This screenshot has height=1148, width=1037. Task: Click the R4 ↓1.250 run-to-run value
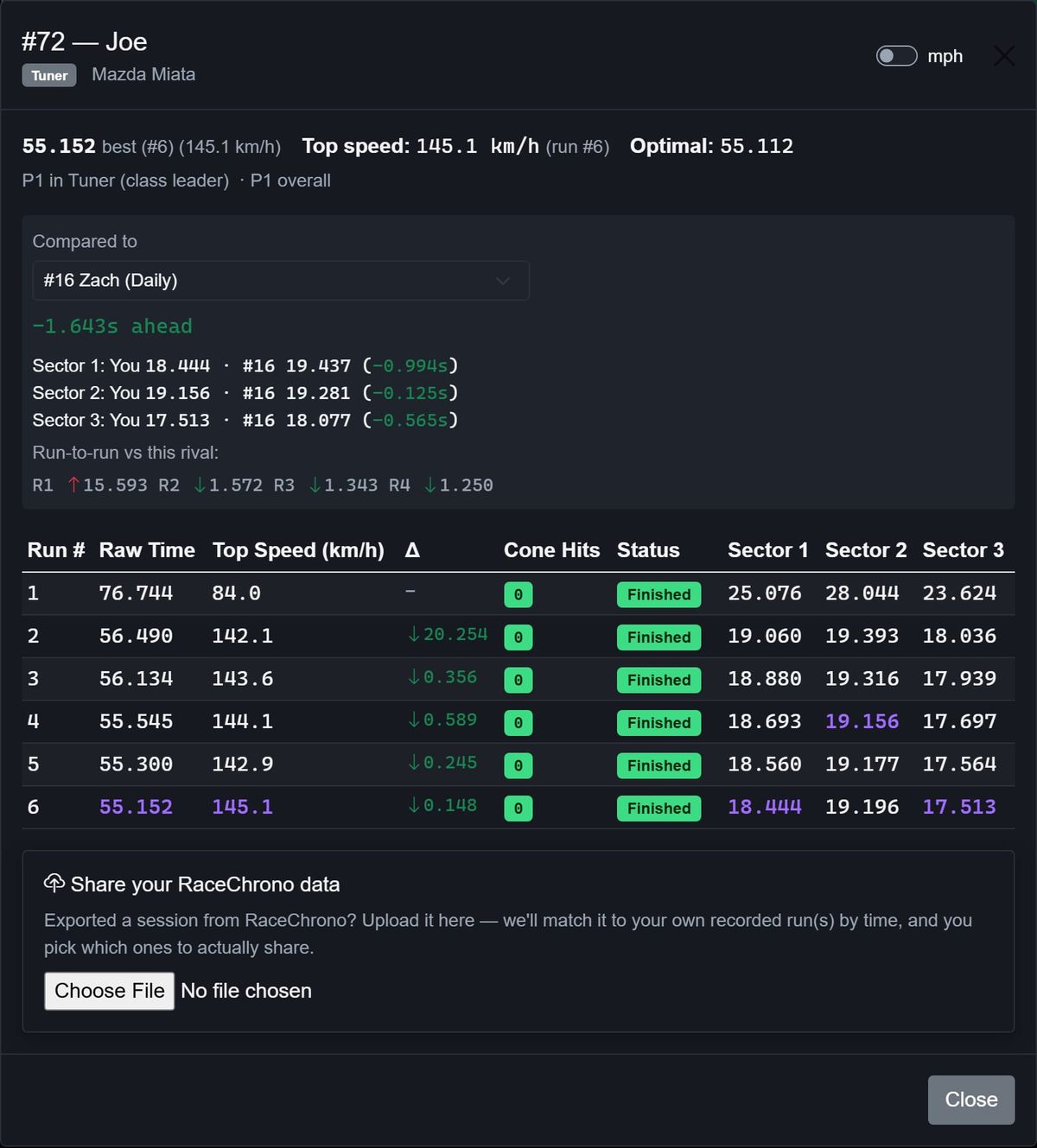pos(441,485)
